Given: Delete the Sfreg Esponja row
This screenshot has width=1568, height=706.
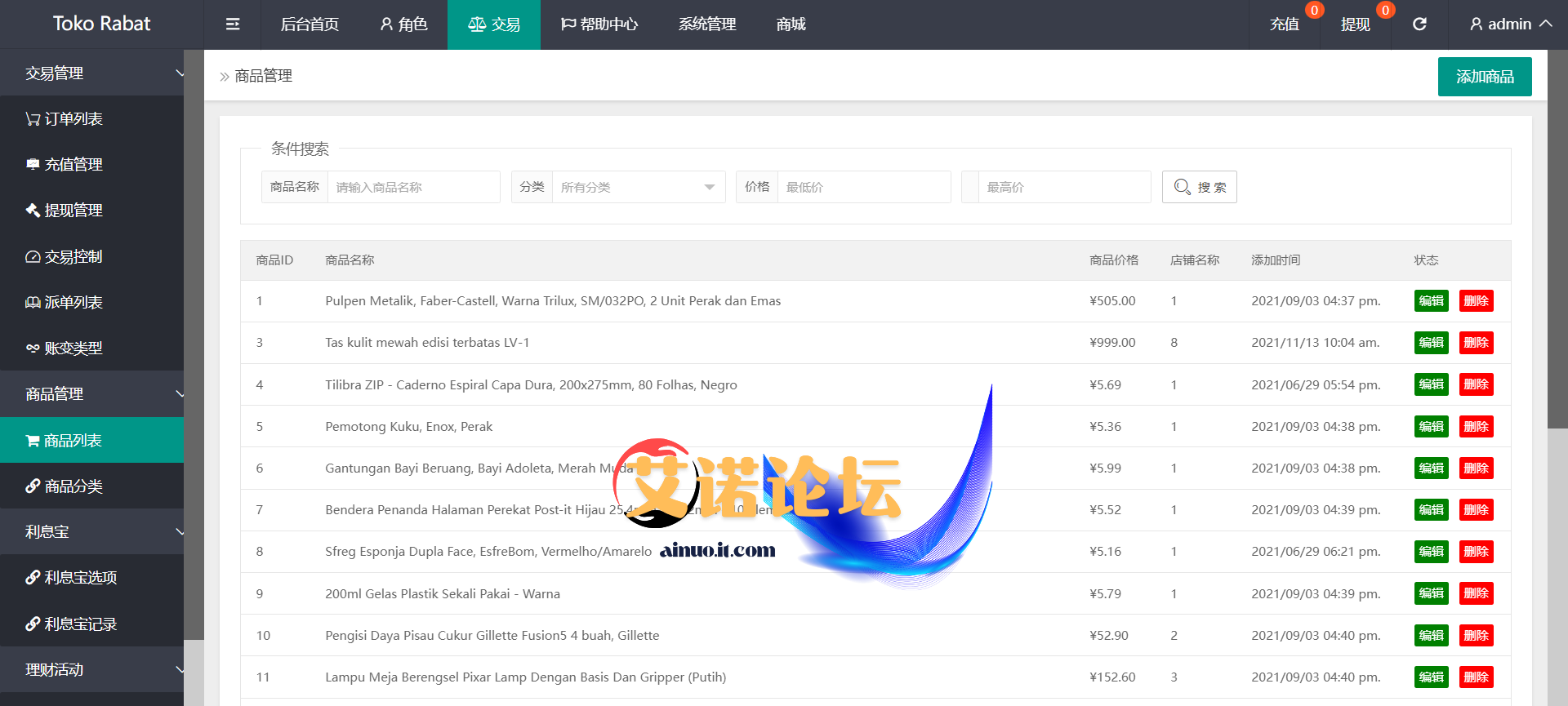Looking at the screenshot, I should 1476,551.
